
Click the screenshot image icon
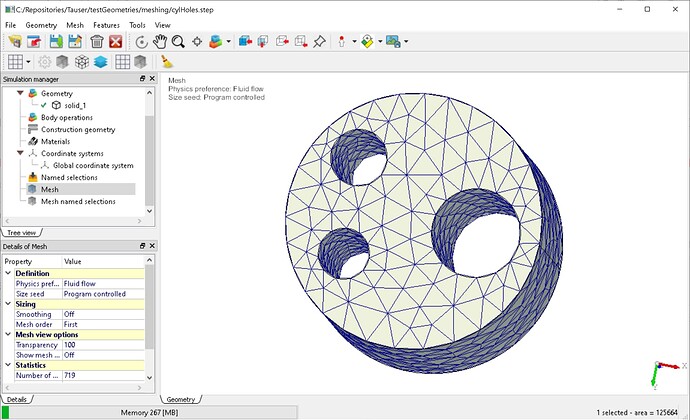tap(393, 42)
